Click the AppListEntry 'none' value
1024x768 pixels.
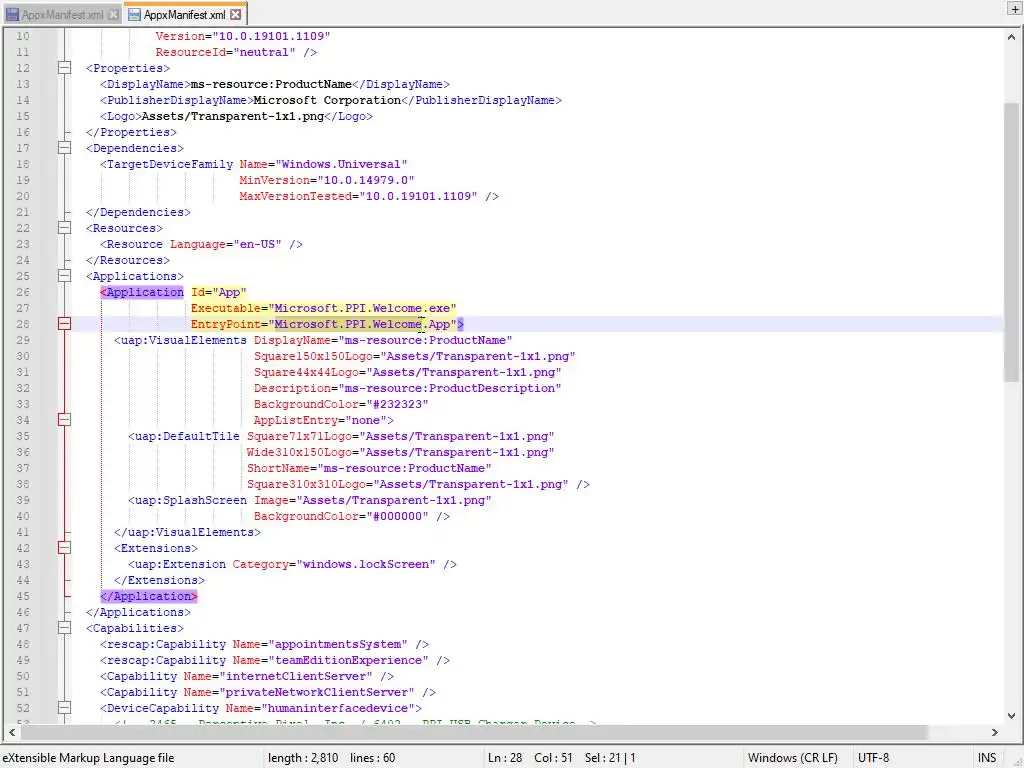coord(366,420)
